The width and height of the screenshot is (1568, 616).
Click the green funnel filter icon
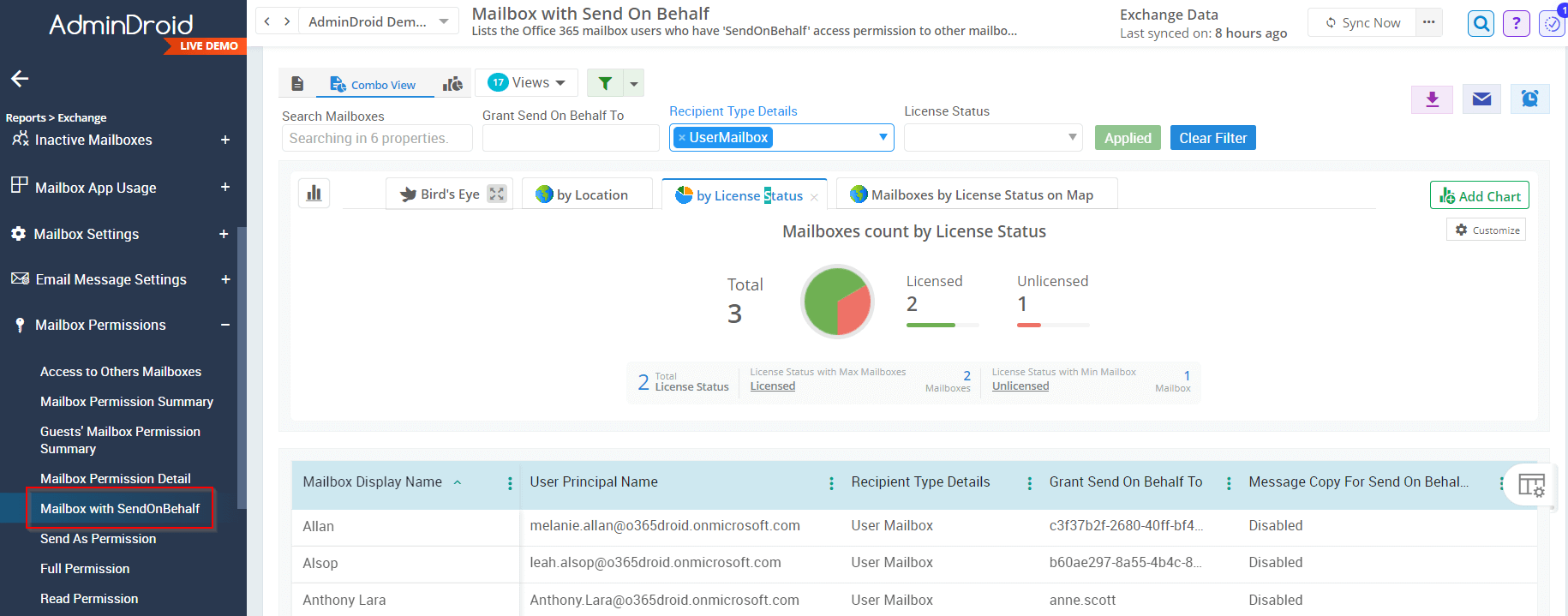coord(605,83)
